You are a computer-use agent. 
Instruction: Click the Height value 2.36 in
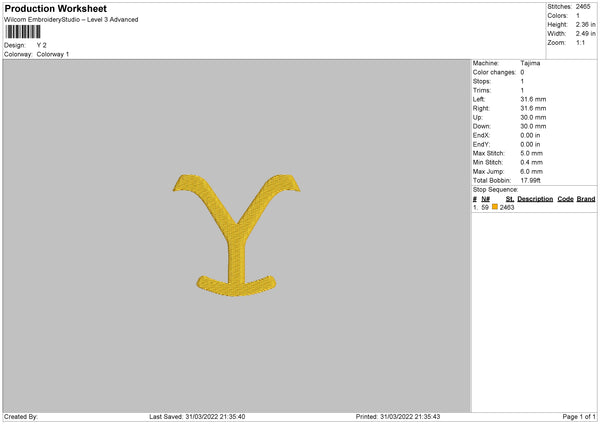585,24
